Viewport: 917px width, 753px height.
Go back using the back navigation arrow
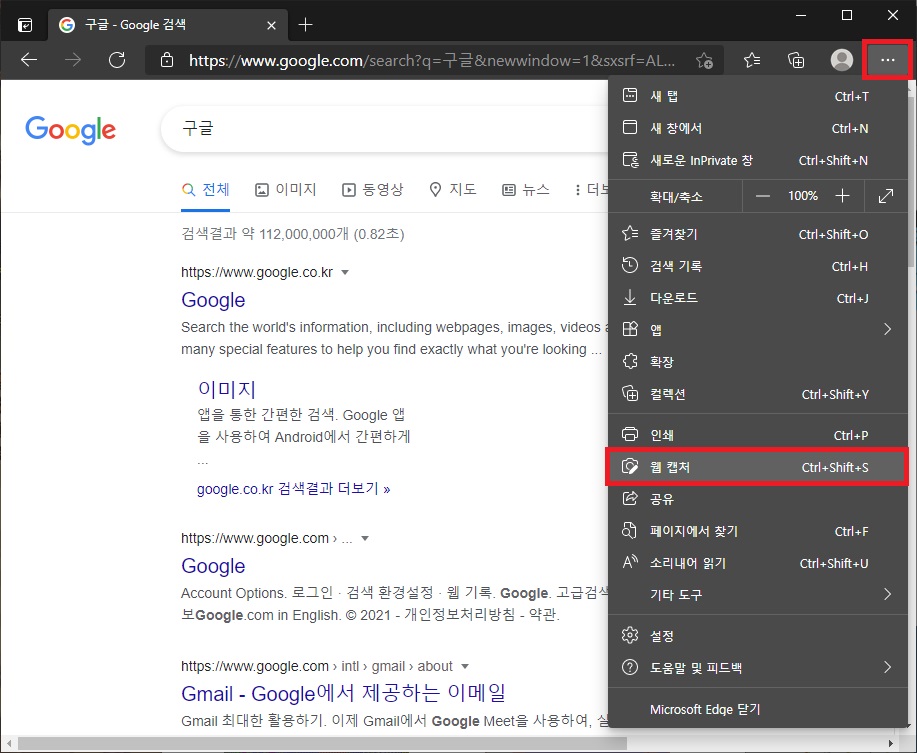pyautogui.click(x=28, y=60)
